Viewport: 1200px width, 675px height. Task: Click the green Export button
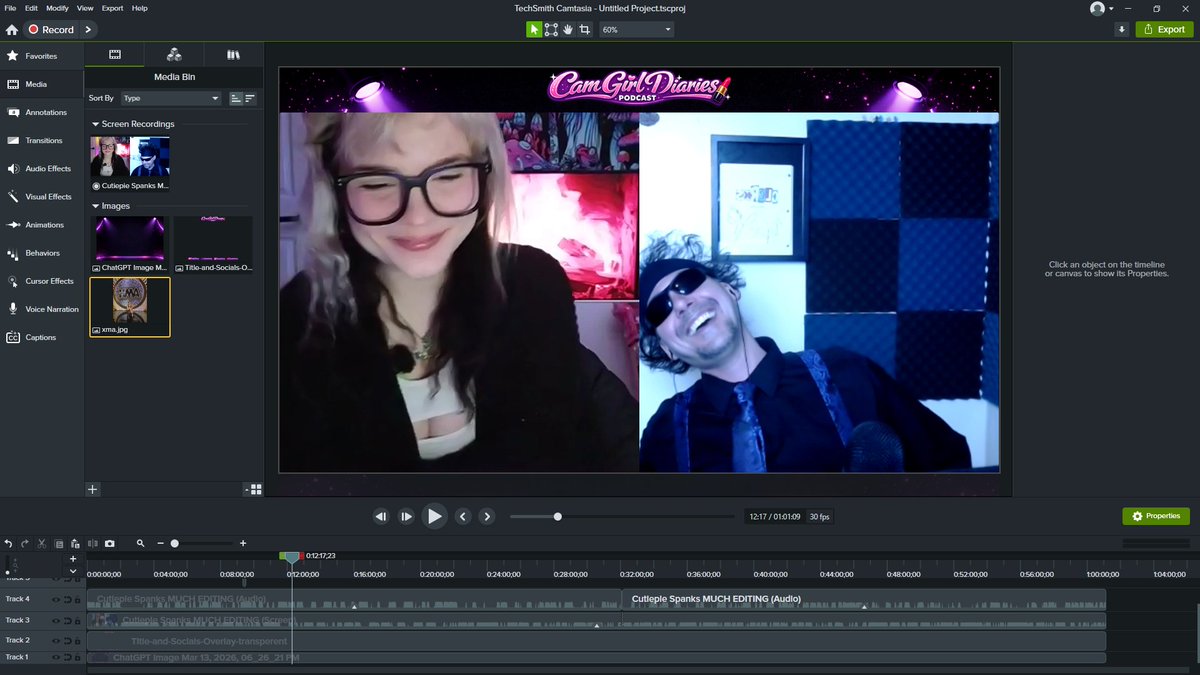click(1163, 29)
